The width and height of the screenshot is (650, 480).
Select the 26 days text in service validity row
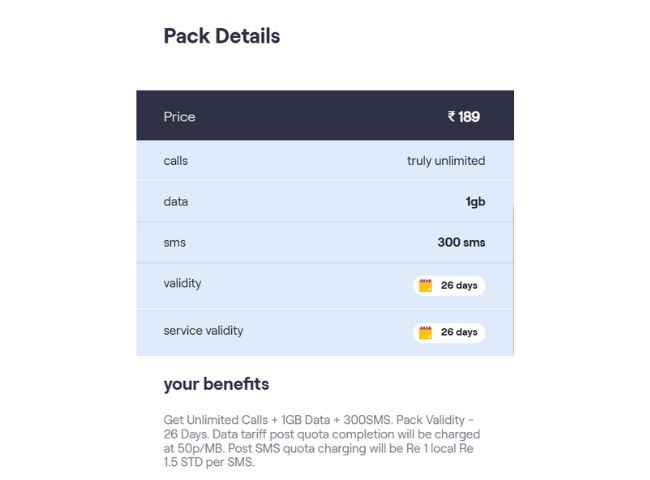coord(459,332)
